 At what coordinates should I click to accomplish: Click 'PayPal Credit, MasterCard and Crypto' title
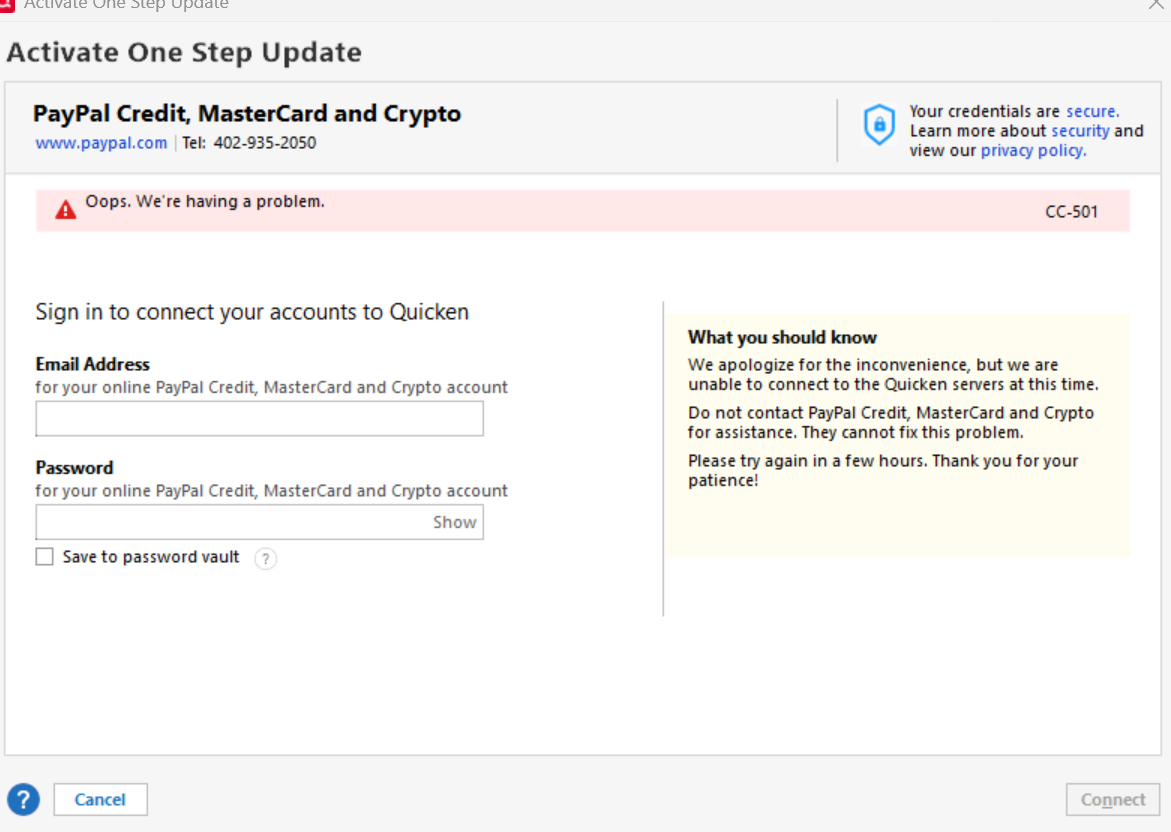247,114
